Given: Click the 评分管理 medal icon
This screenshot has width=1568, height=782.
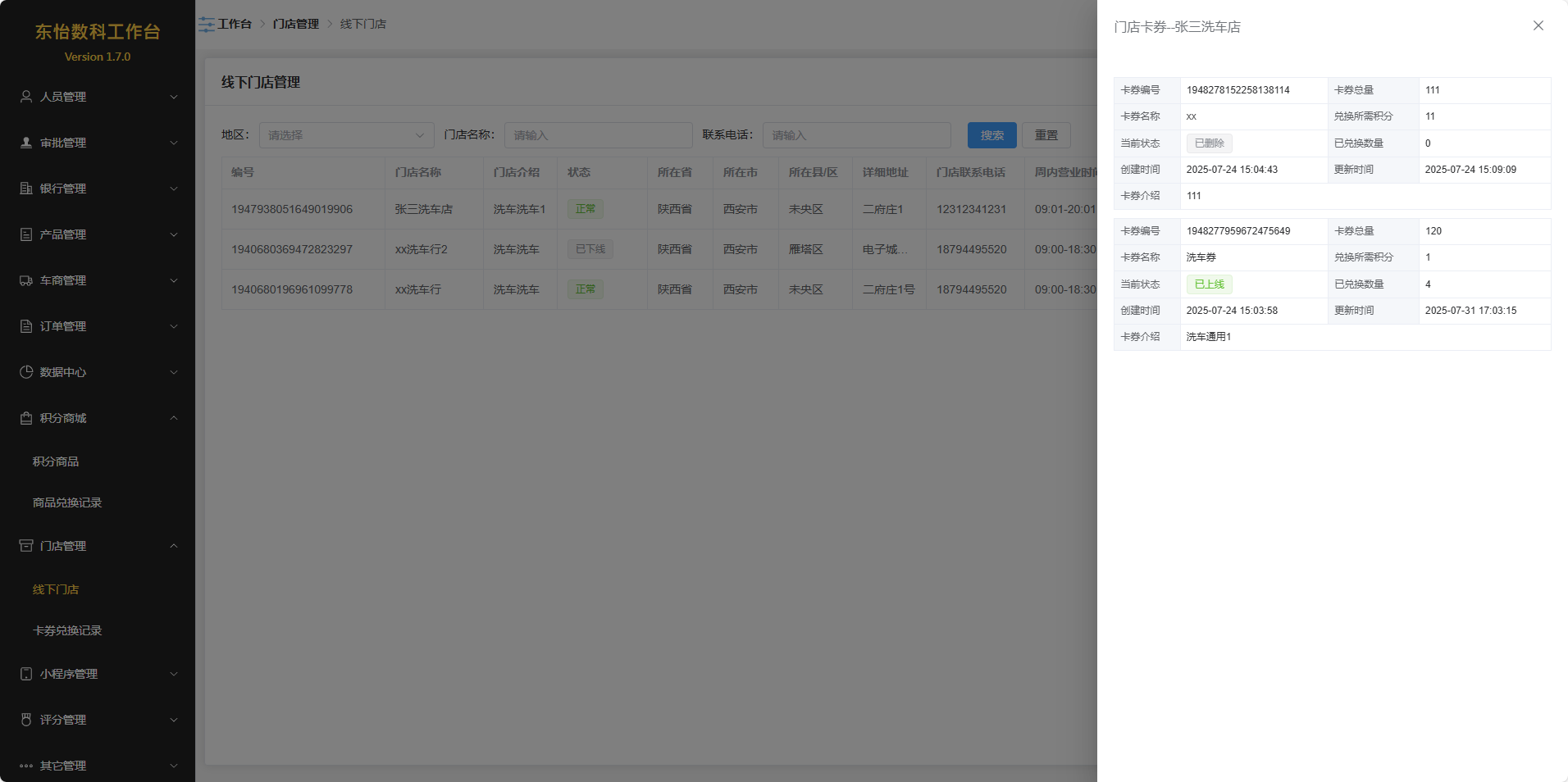Looking at the screenshot, I should [26, 720].
